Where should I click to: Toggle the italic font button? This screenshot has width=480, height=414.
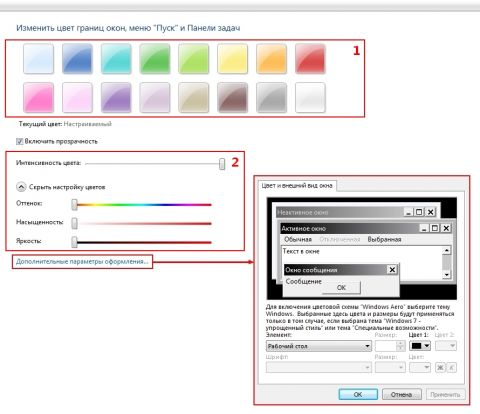click(452, 368)
